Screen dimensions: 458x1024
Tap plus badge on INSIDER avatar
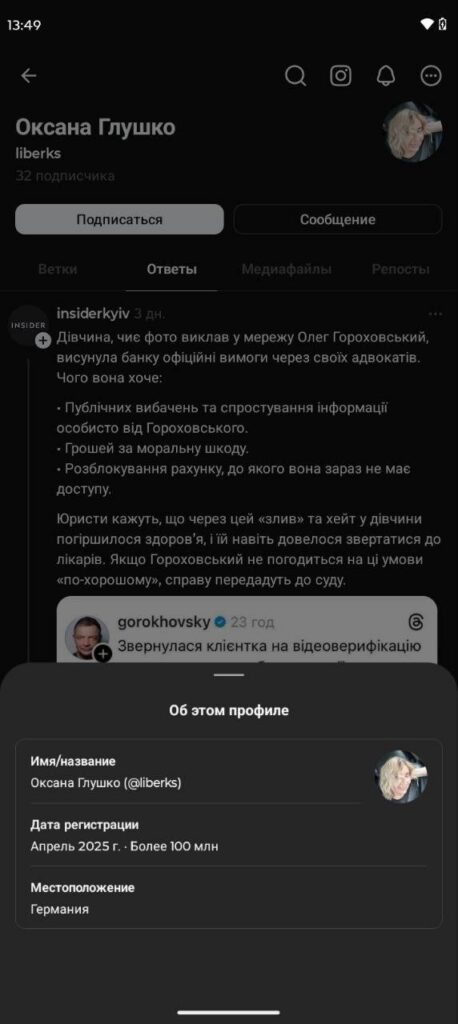pyautogui.click(x=43, y=340)
